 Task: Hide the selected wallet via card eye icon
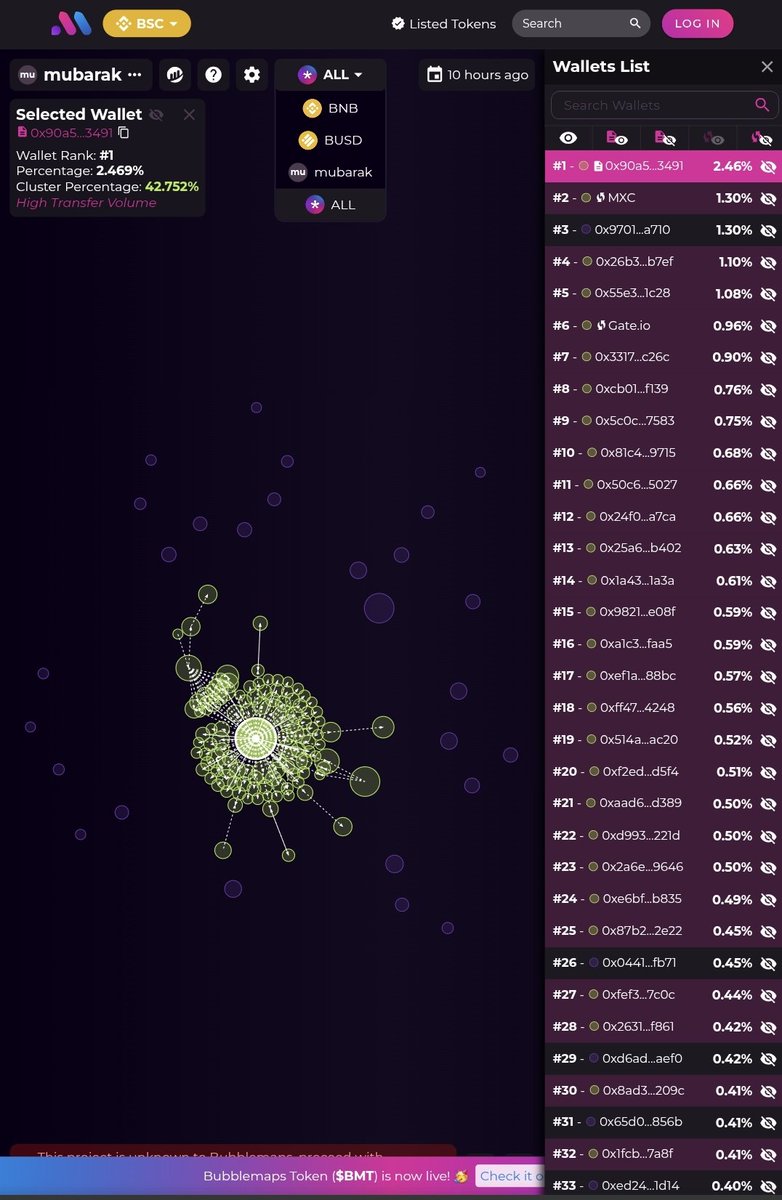coord(156,114)
